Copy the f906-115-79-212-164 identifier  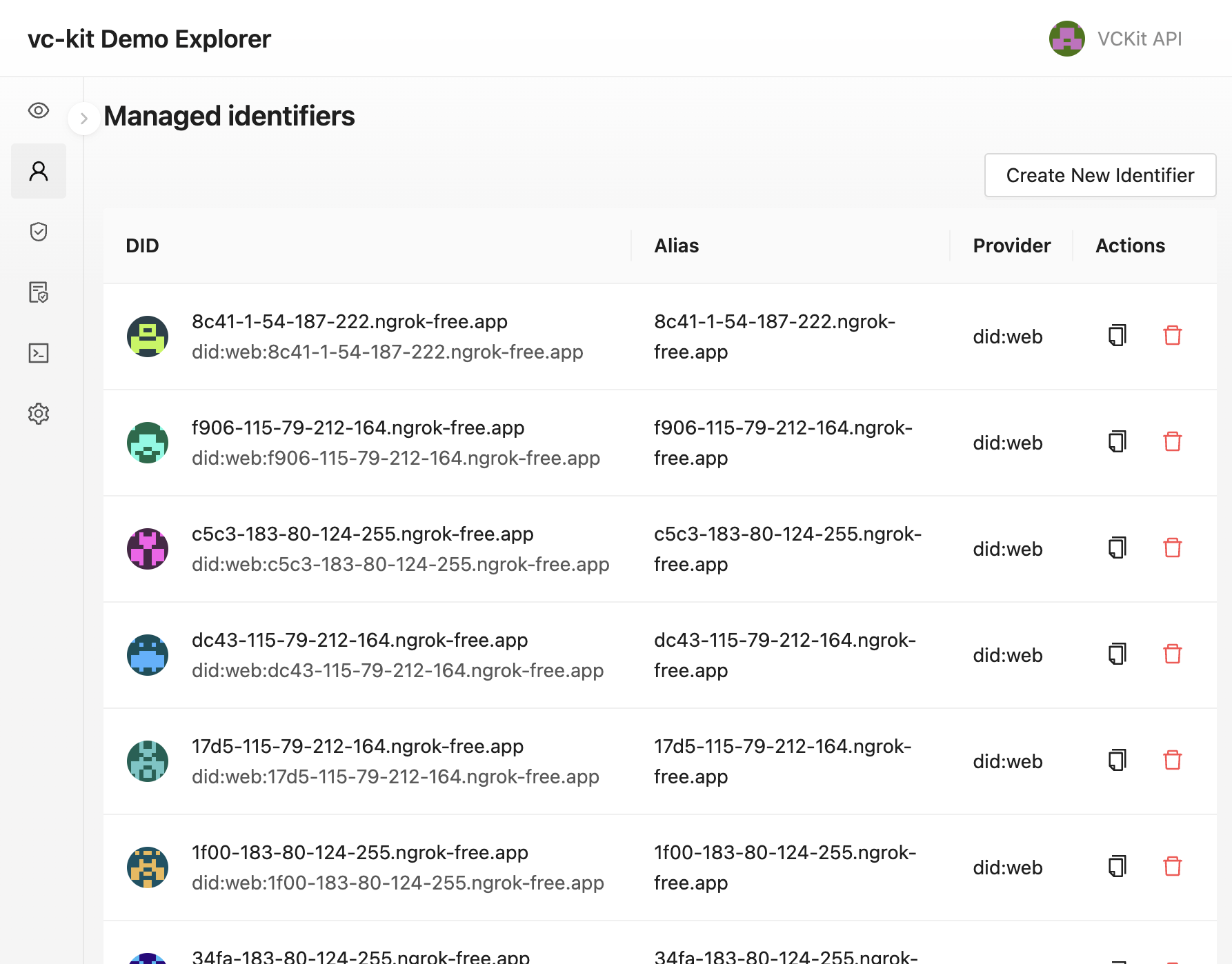(1117, 442)
